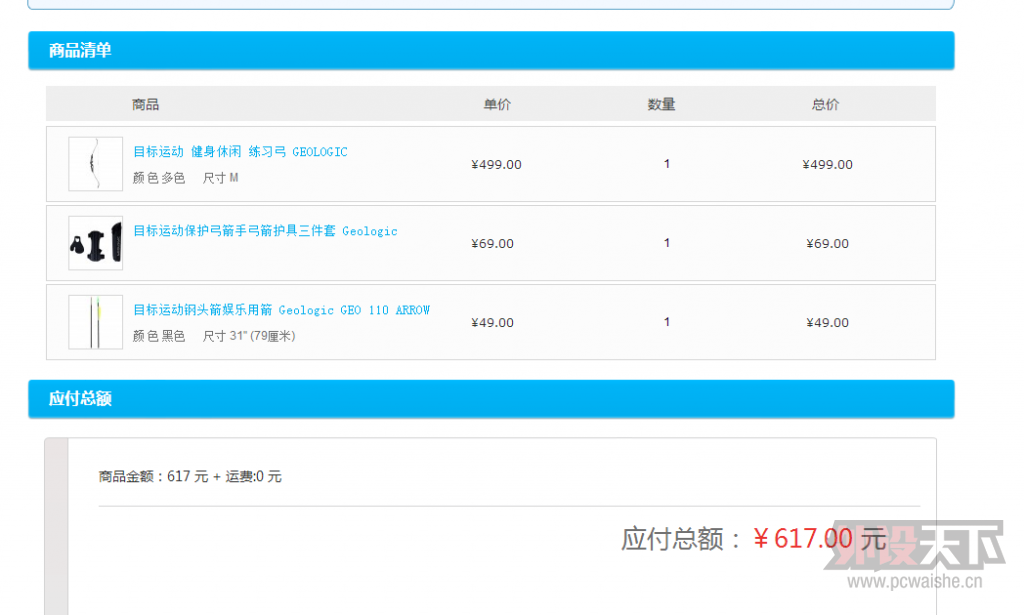Click quantity 1 in the arrow row
This screenshot has width=1024, height=615.
coord(667,322)
